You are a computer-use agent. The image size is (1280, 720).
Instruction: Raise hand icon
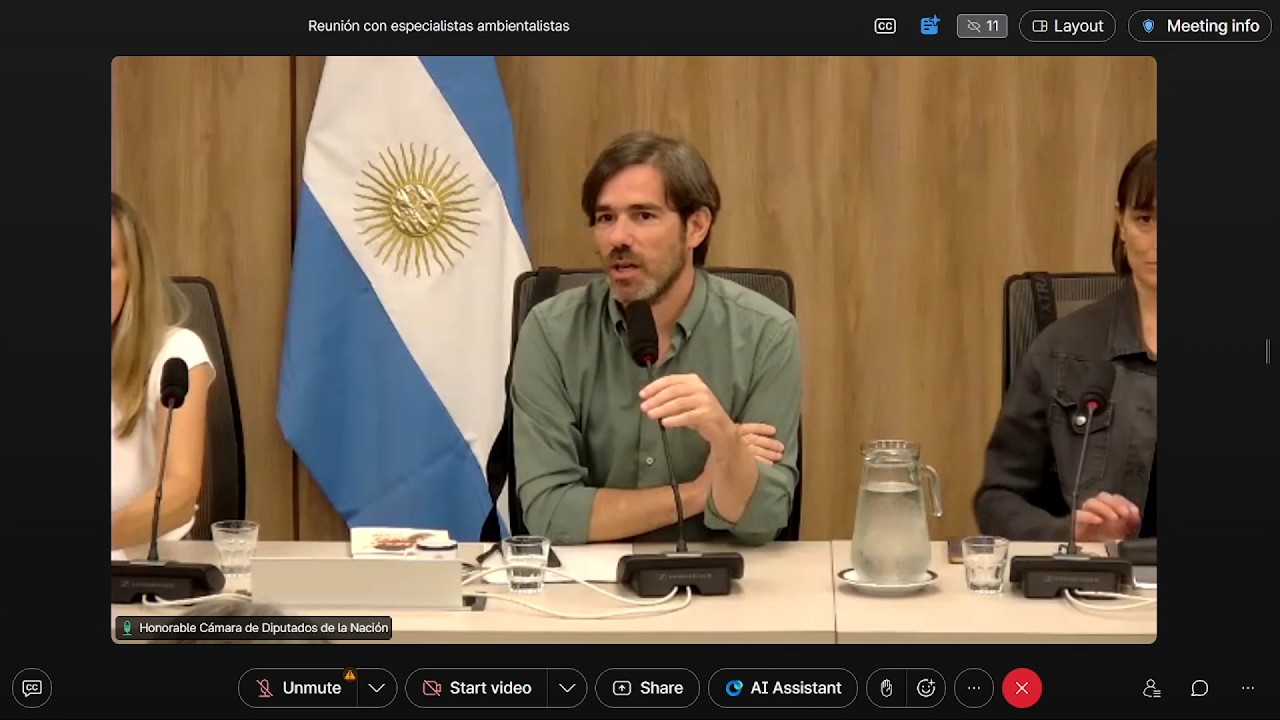coord(886,688)
